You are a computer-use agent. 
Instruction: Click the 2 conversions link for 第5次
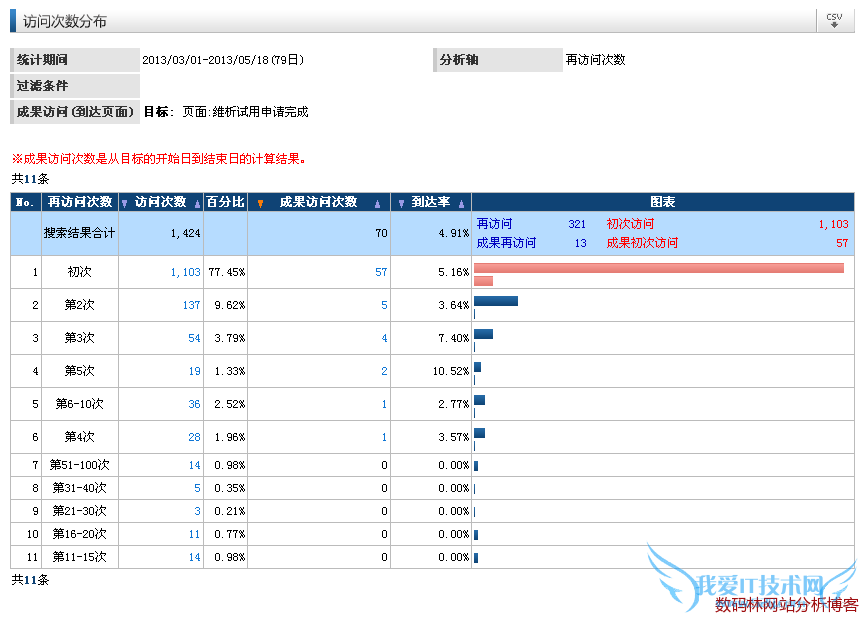(x=384, y=371)
